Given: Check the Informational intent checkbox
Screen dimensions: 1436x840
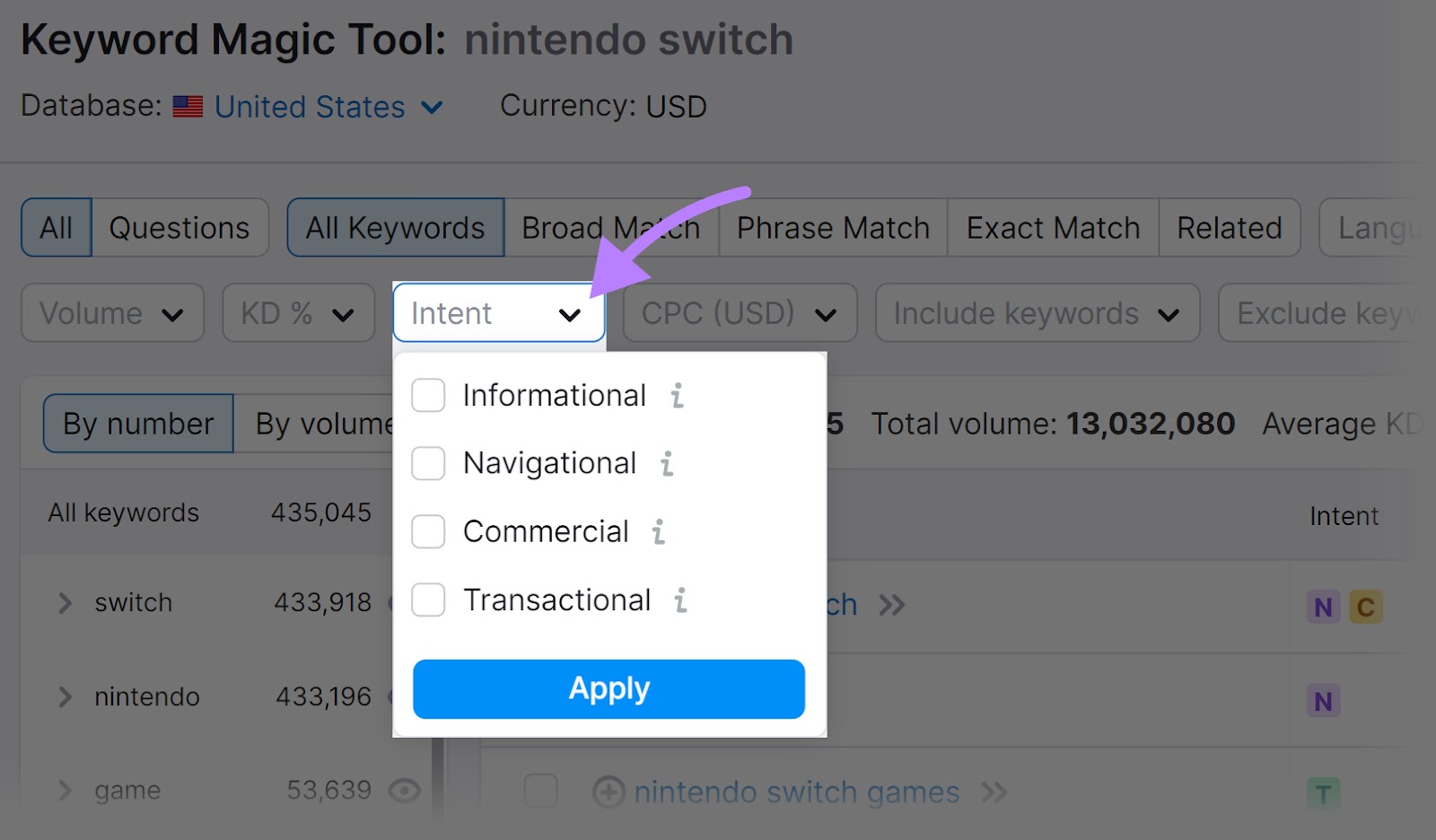Looking at the screenshot, I should [x=428, y=396].
